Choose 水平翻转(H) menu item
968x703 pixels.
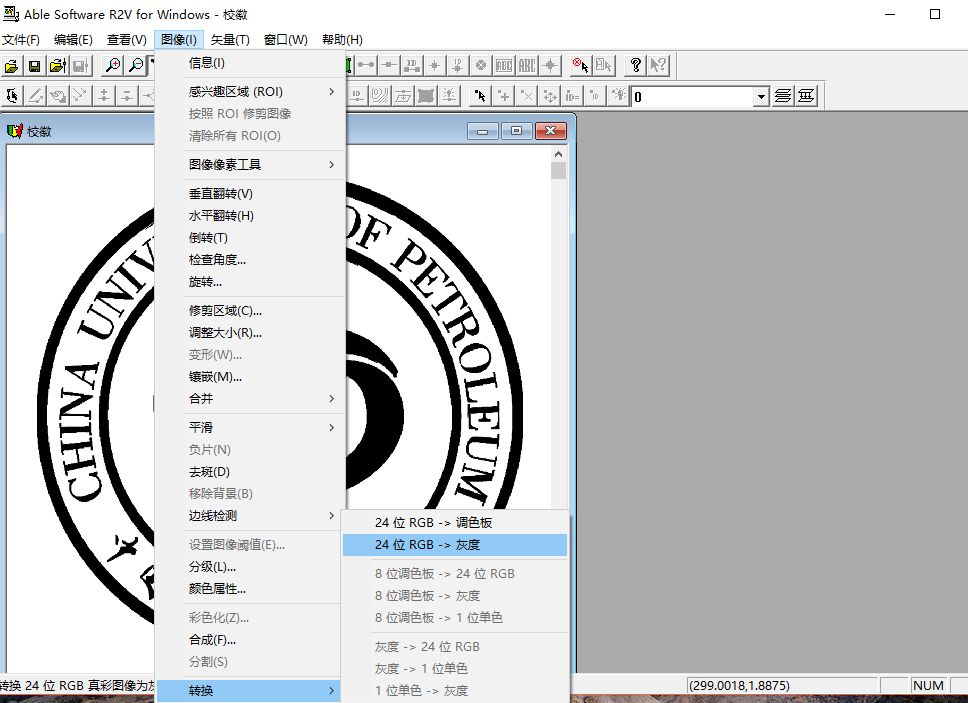point(250,216)
